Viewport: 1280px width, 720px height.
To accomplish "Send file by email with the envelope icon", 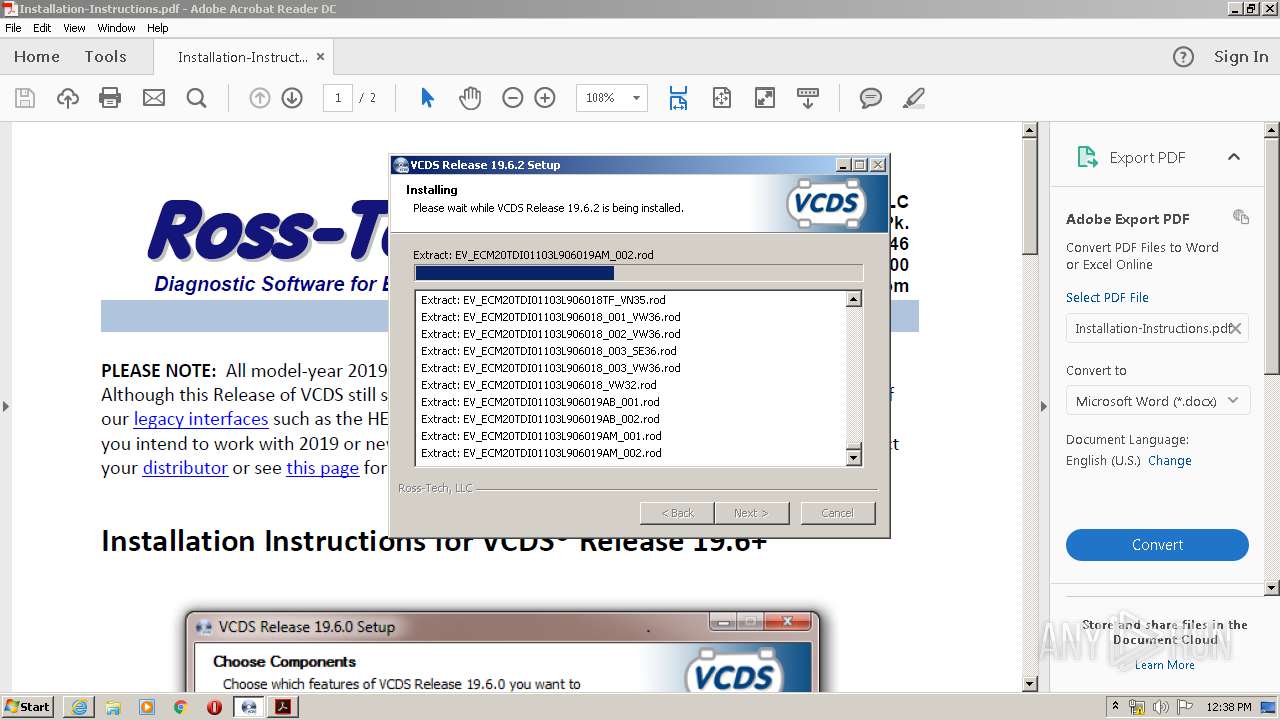I will 154,98.
